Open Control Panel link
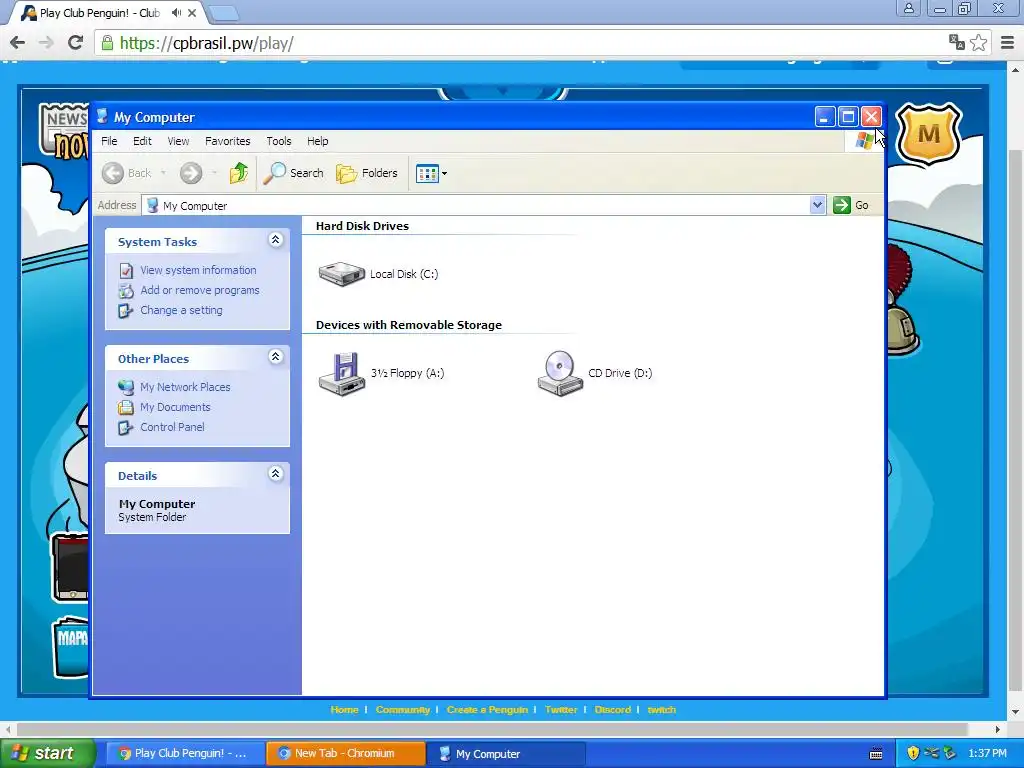The height and width of the screenshot is (768, 1024). 172,427
